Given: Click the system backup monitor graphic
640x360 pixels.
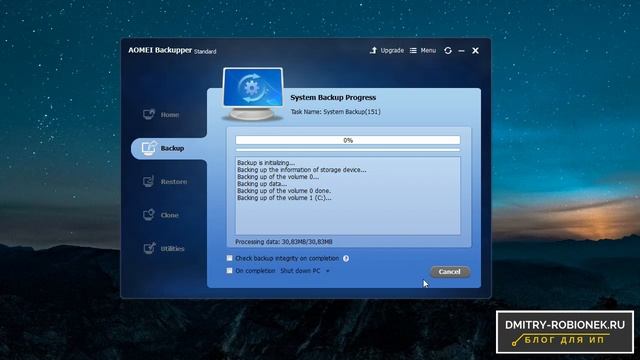Looking at the screenshot, I should (x=253, y=94).
